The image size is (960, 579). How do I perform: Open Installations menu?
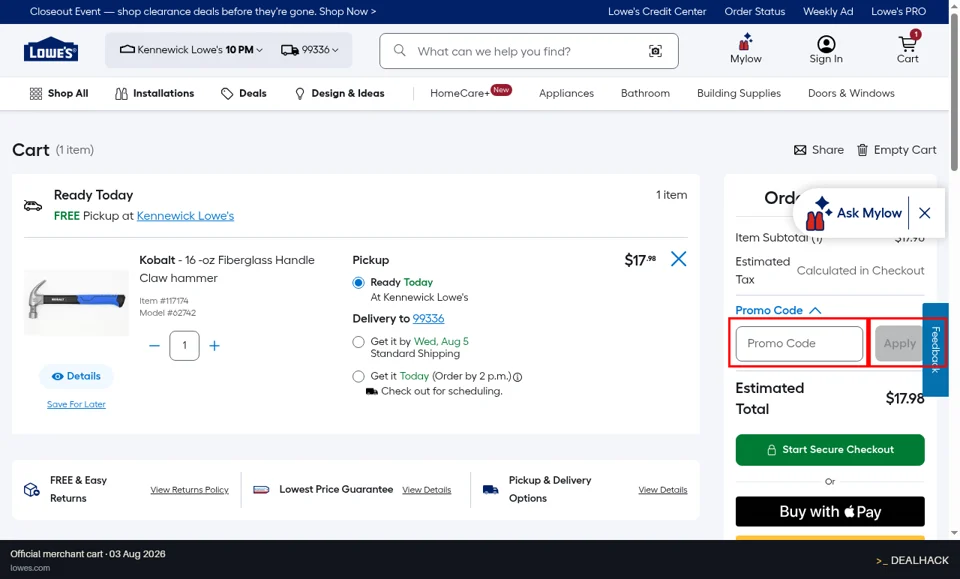pyautogui.click(x=154, y=94)
